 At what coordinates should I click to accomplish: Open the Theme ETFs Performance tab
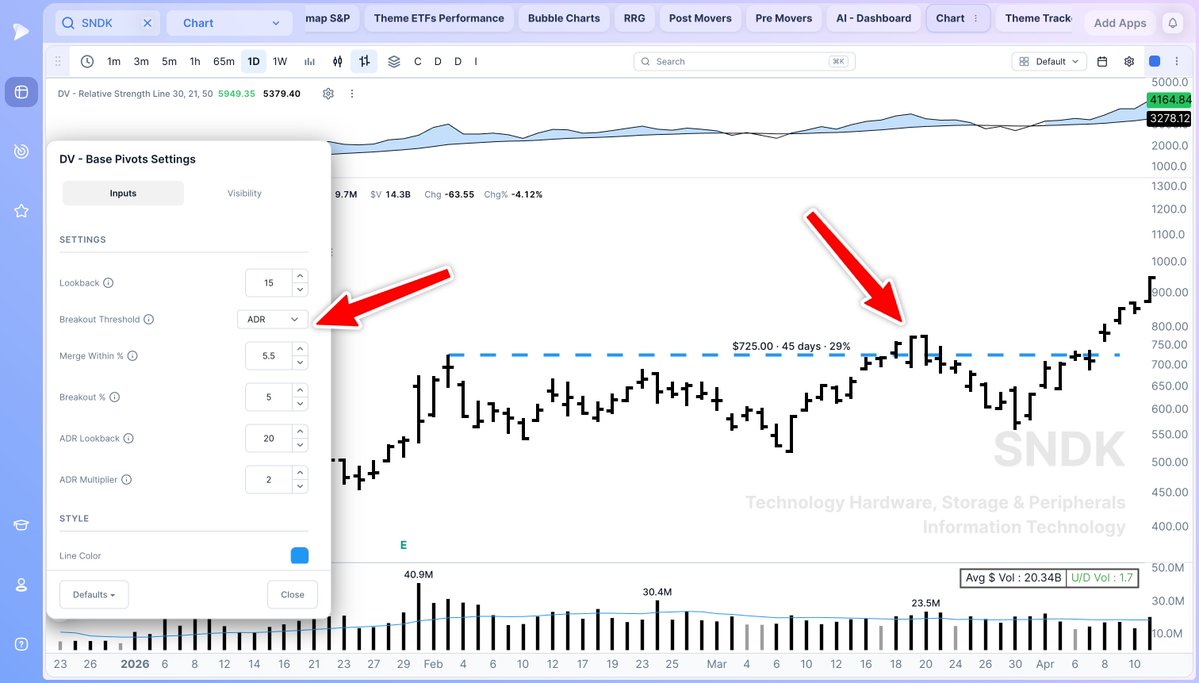coord(439,18)
